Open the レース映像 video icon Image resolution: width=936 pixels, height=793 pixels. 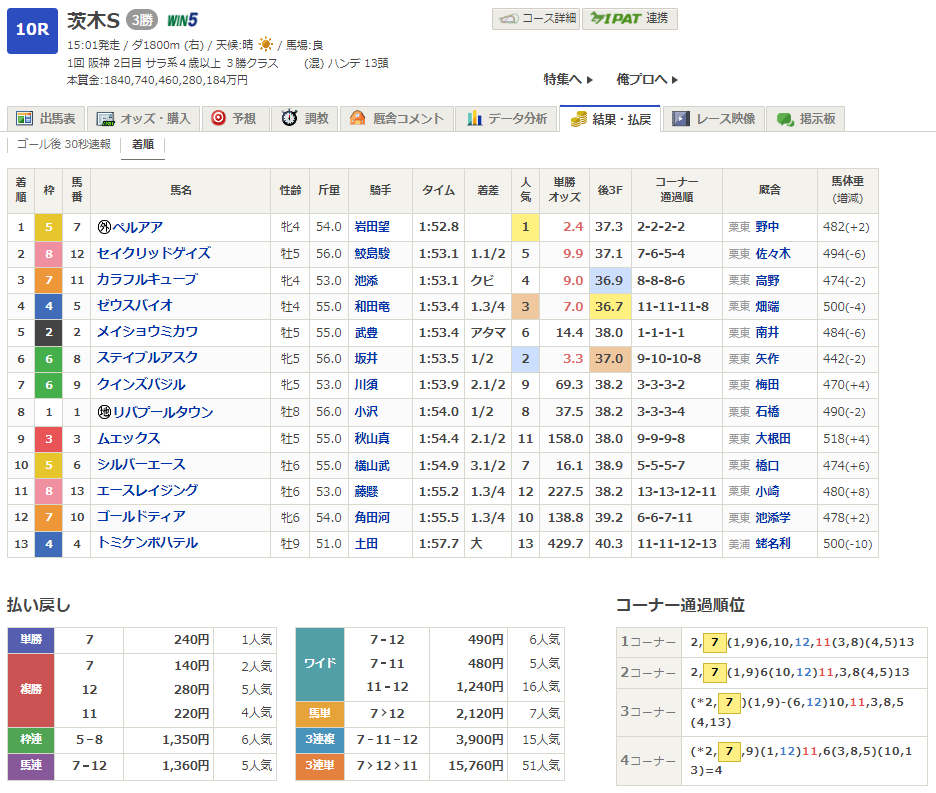coord(681,119)
